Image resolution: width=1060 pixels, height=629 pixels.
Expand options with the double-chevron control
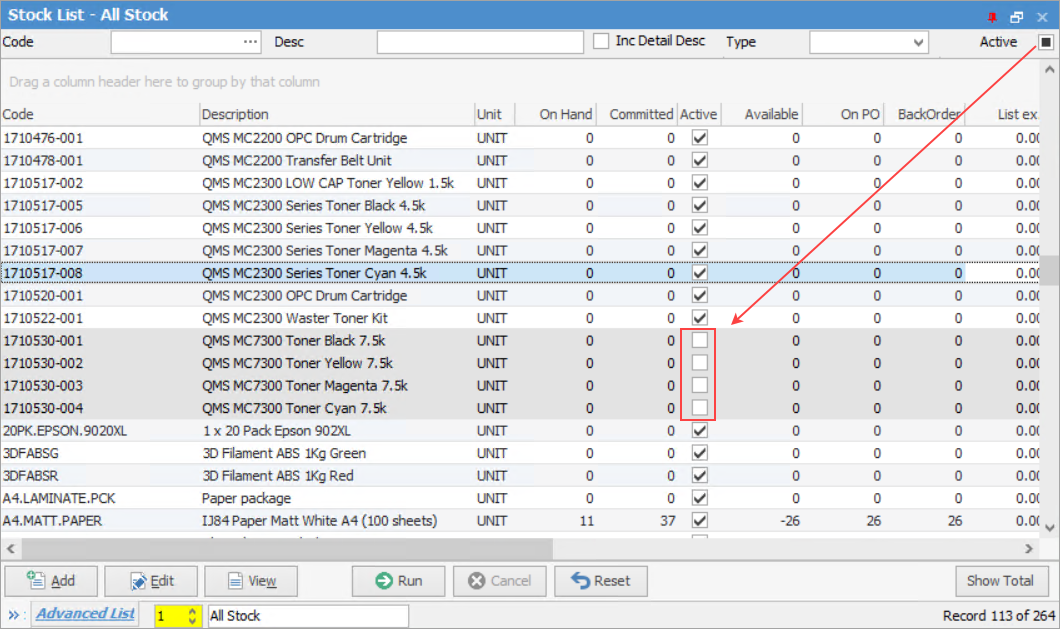[x=12, y=615]
